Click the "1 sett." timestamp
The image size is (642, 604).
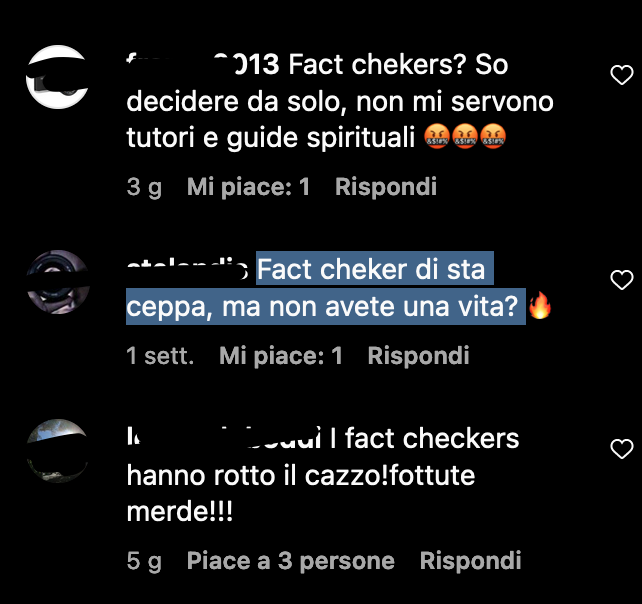[160, 355]
